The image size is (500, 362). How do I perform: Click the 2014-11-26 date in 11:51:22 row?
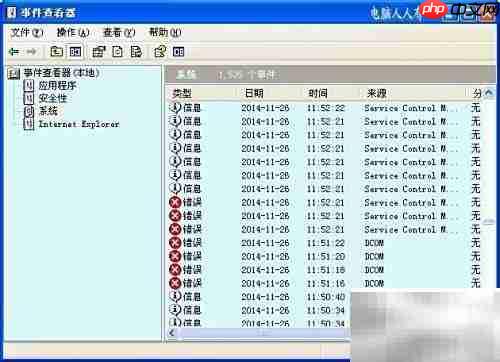pyautogui.click(x=265, y=243)
